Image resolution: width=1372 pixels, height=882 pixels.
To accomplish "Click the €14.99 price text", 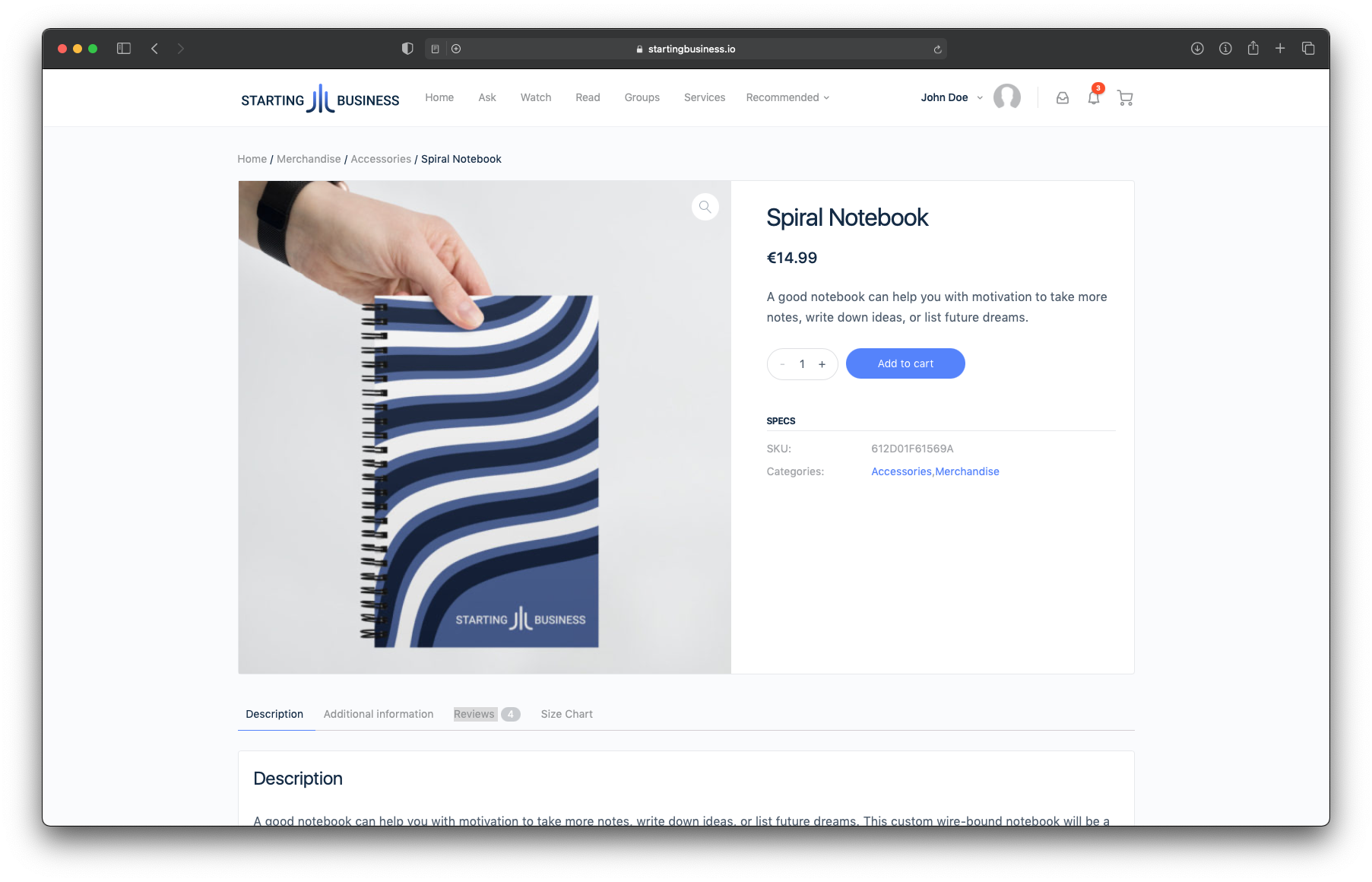I will (x=792, y=258).
